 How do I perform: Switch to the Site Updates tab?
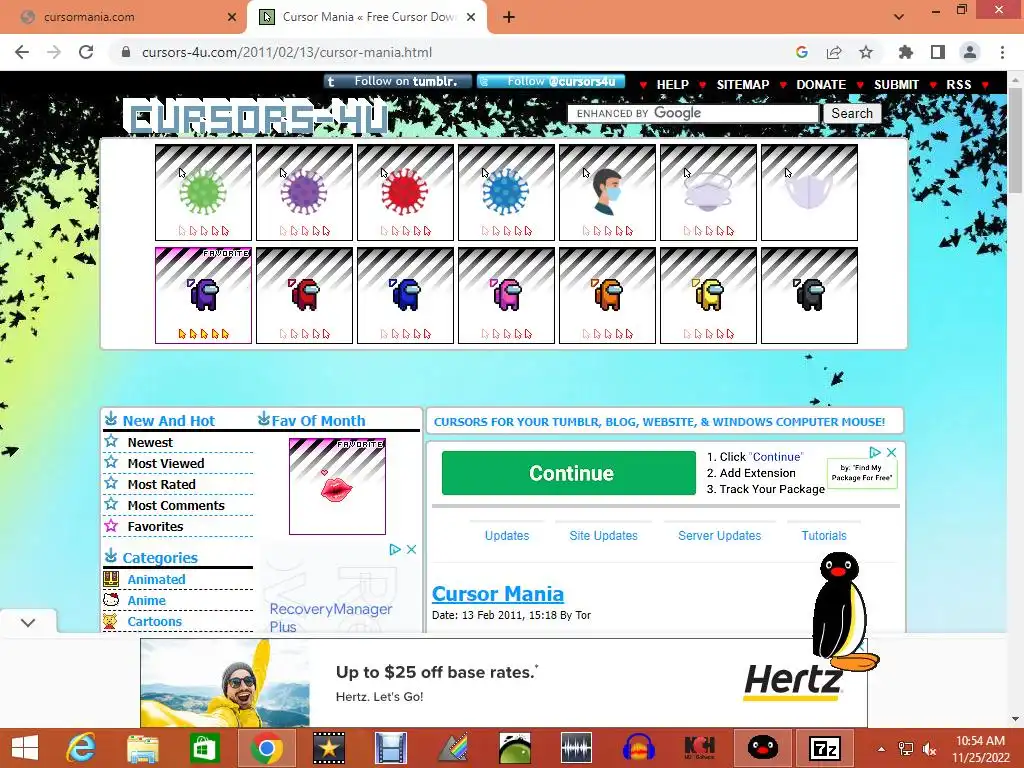click(x=603, y=536)
